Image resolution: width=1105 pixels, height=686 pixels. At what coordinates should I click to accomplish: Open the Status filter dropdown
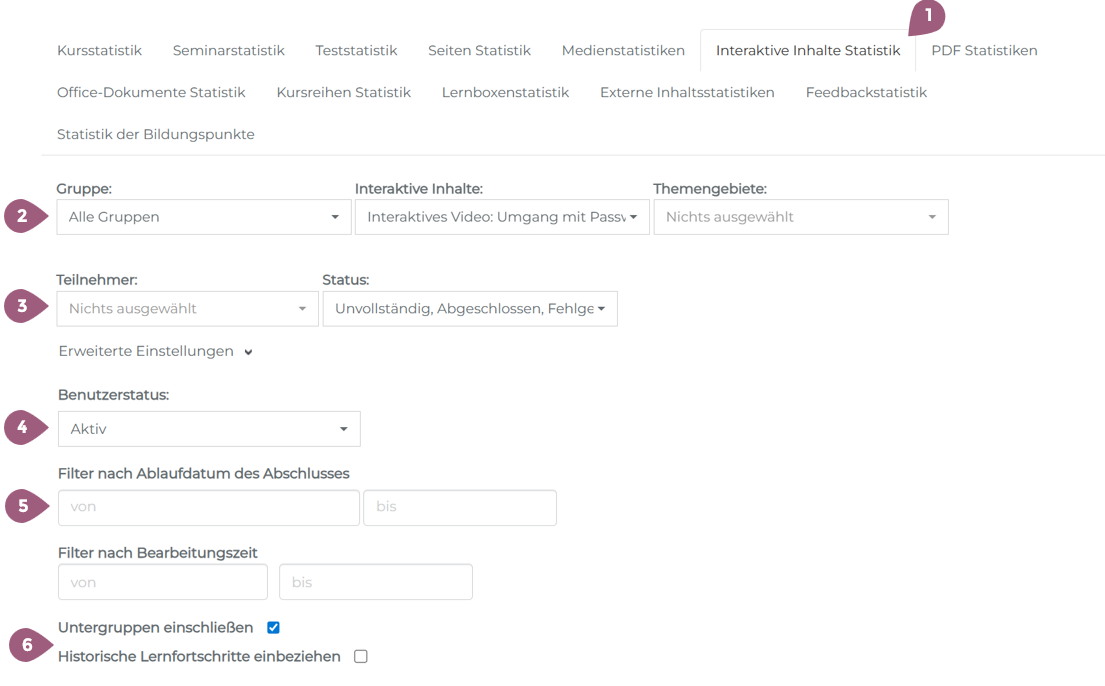[x=470, y=309]
